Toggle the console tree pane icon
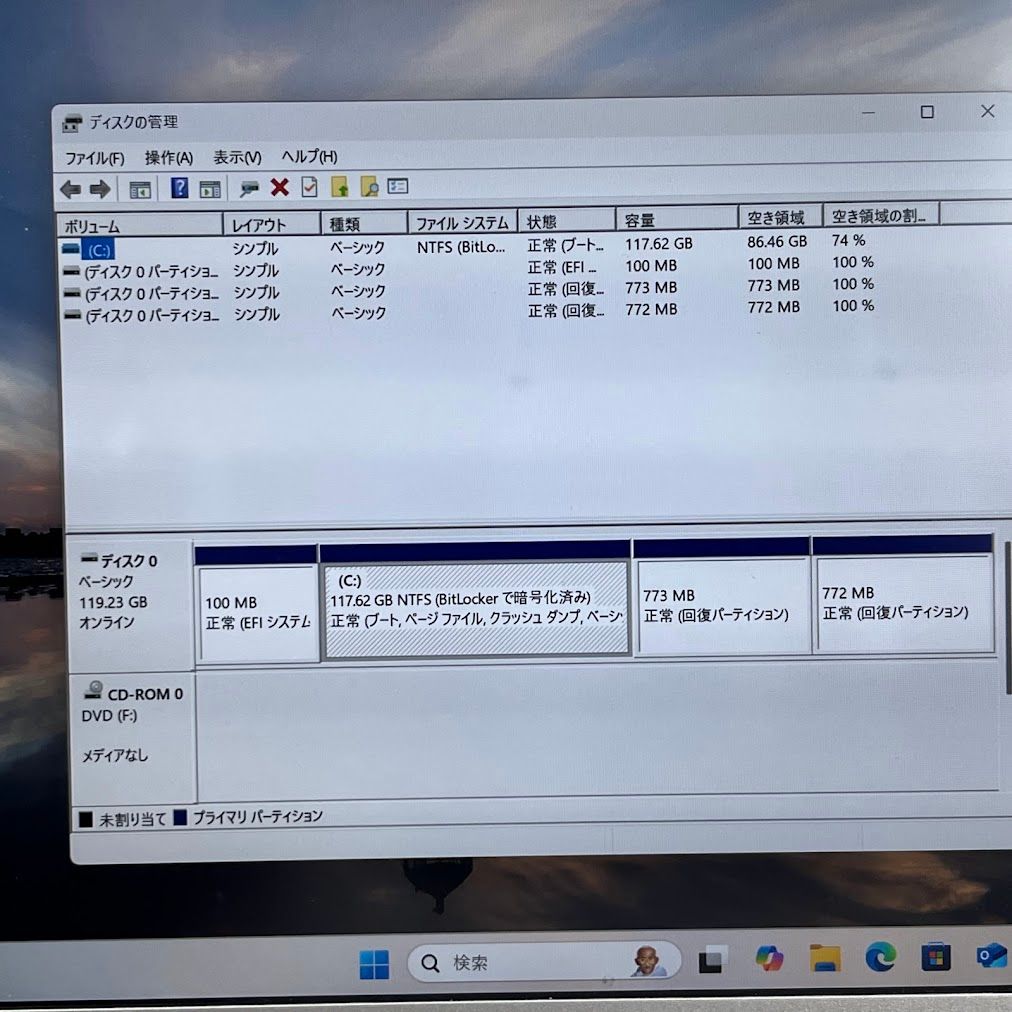 (140, 189)
